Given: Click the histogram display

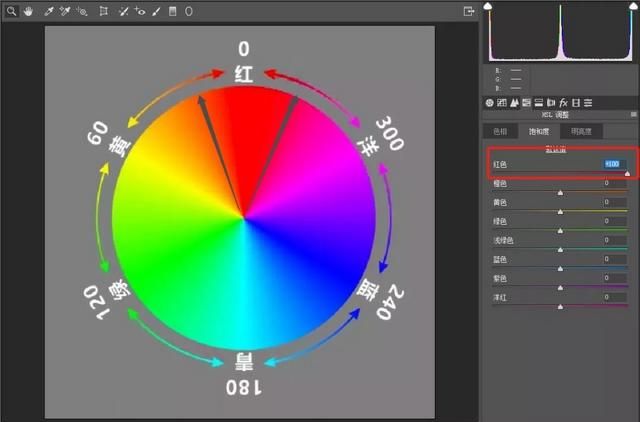Looking at the screenshot, I should [561, 32].
